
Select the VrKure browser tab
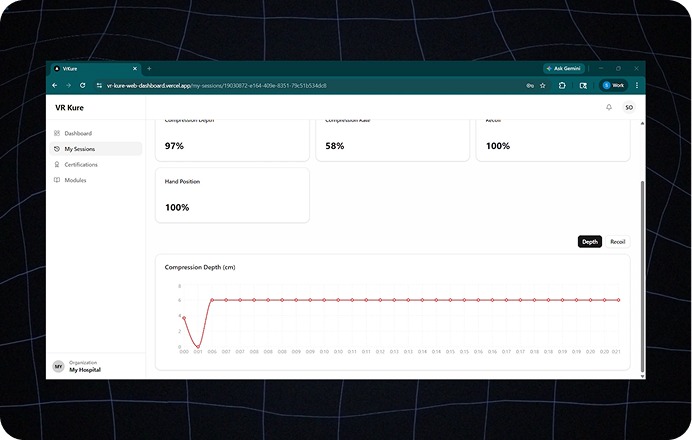click(95, 69)
